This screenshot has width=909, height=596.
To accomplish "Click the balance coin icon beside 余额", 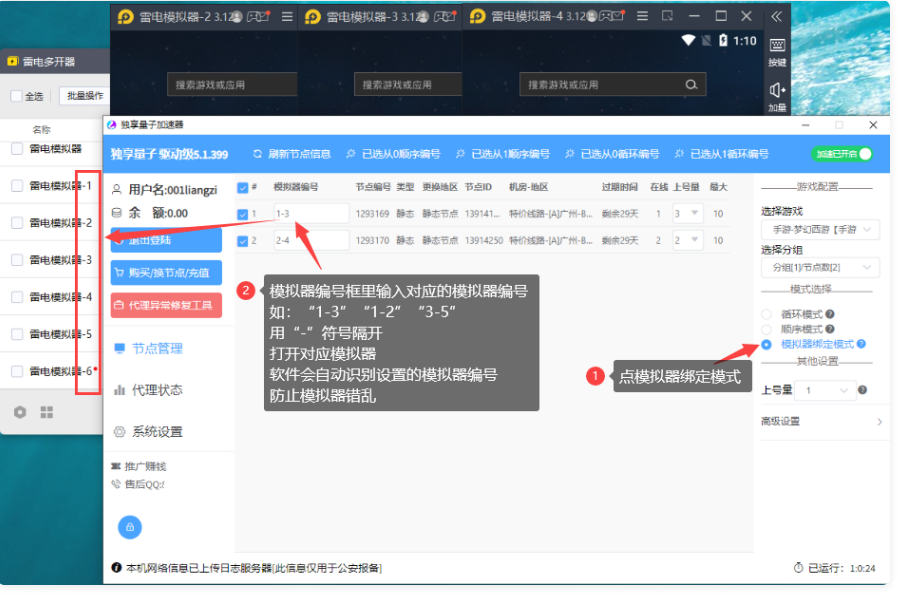I will tap(117, 213).
